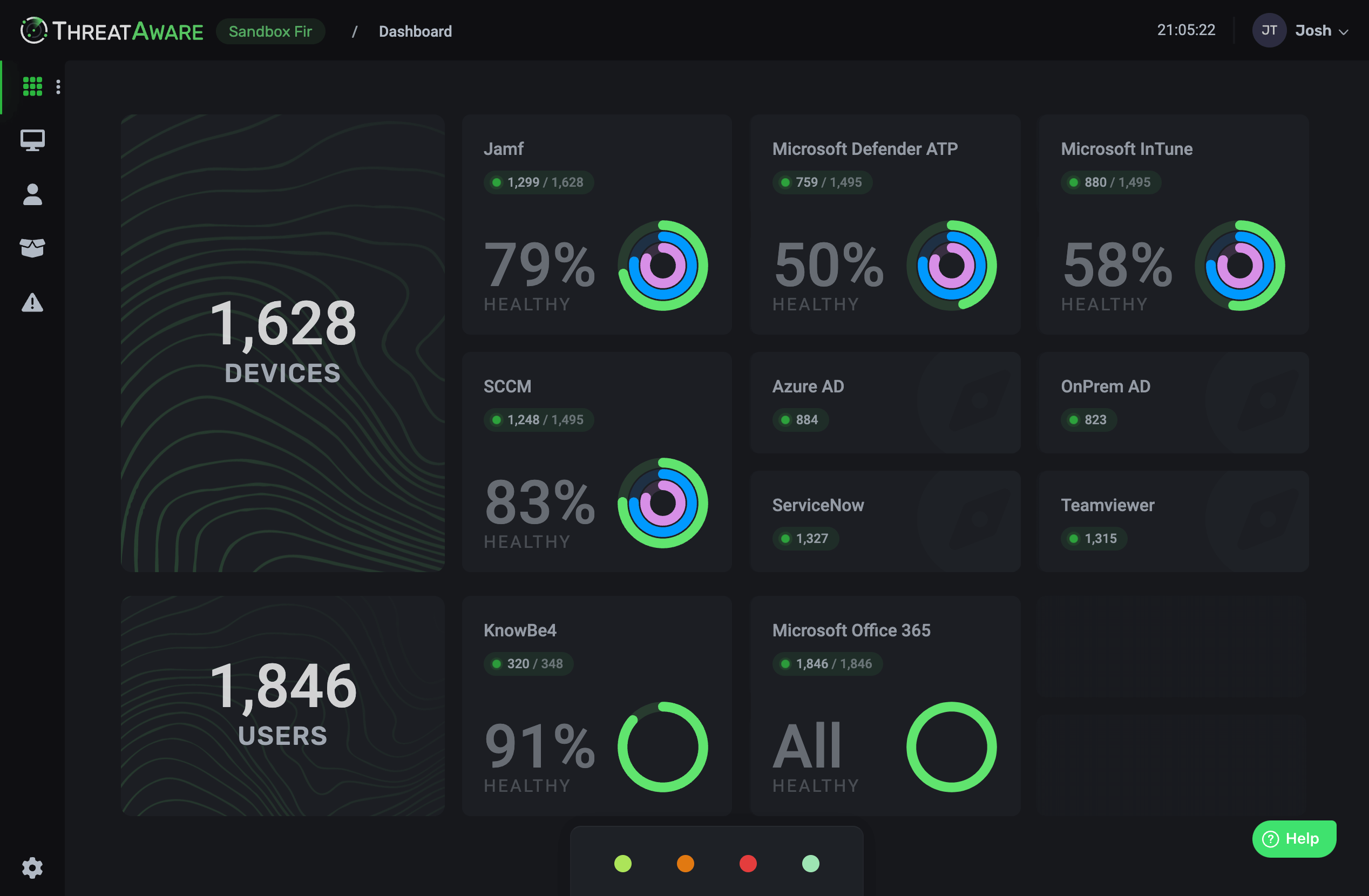Click the Teamviewer title
Viewport: 1369px width, 896px height.
(x=1108, y=505)
